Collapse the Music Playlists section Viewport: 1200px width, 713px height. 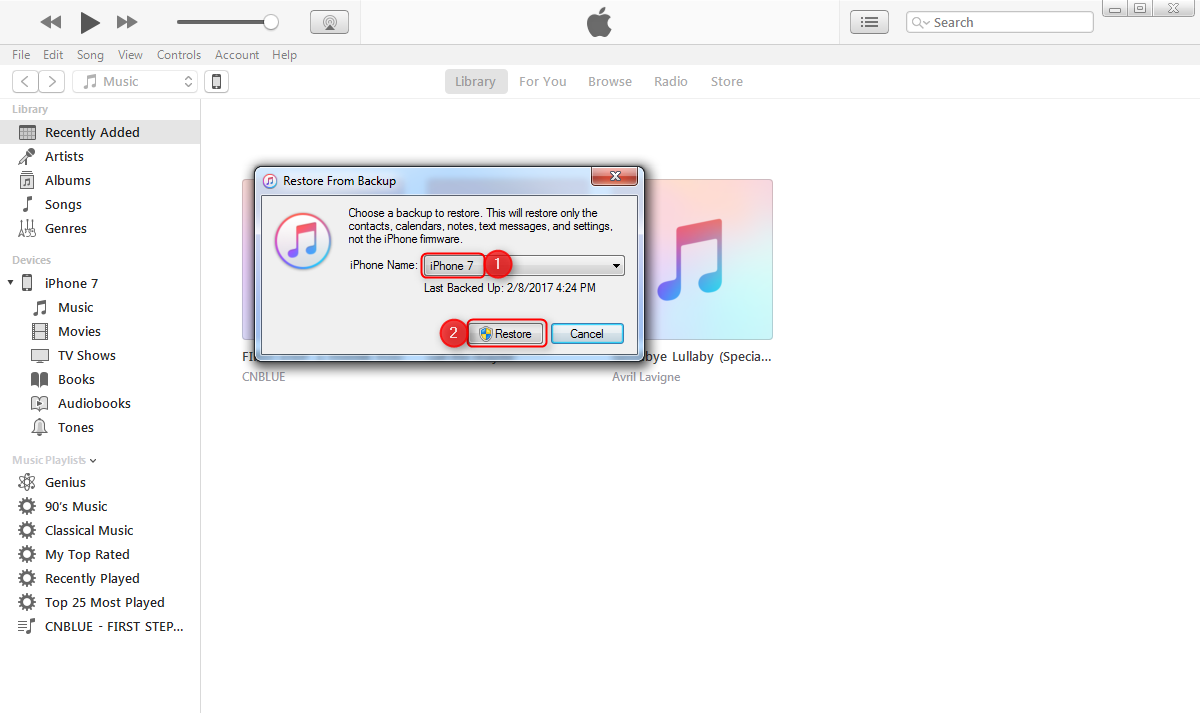coord(93,460)
